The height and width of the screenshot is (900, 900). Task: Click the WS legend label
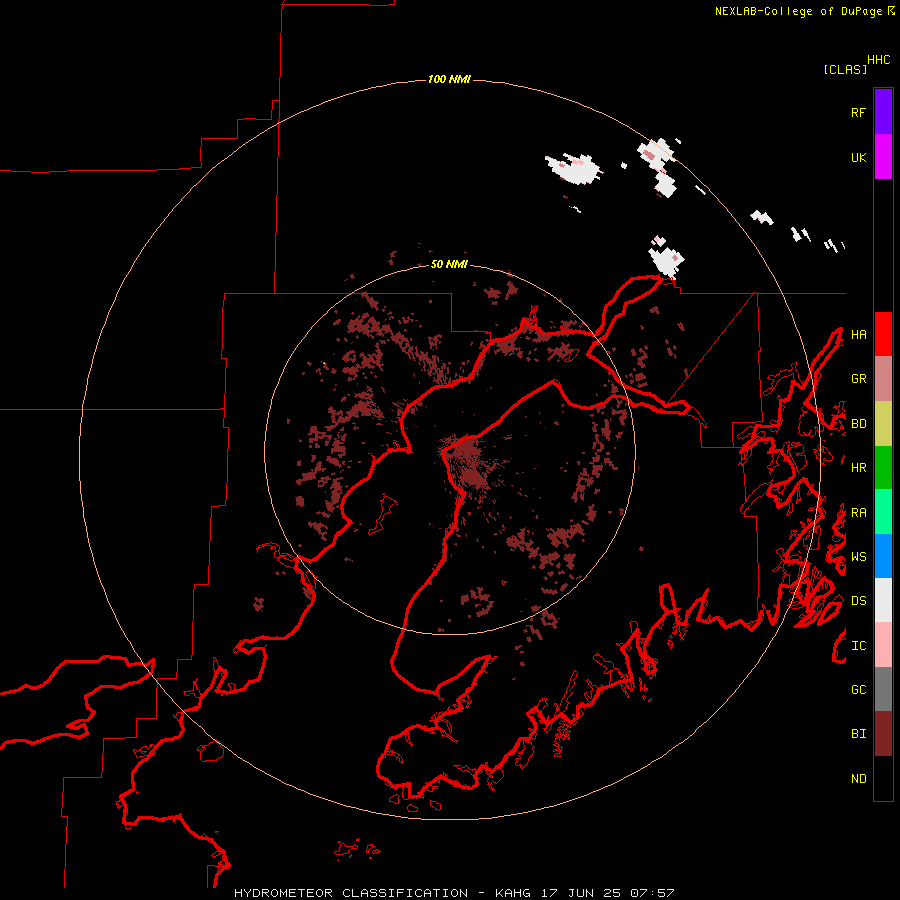[x=858, y=557]
